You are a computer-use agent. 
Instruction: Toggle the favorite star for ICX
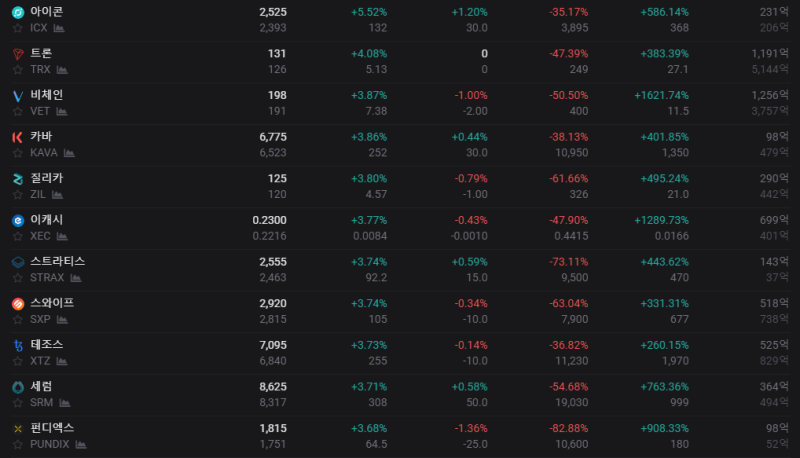click(x=18, y=28)
